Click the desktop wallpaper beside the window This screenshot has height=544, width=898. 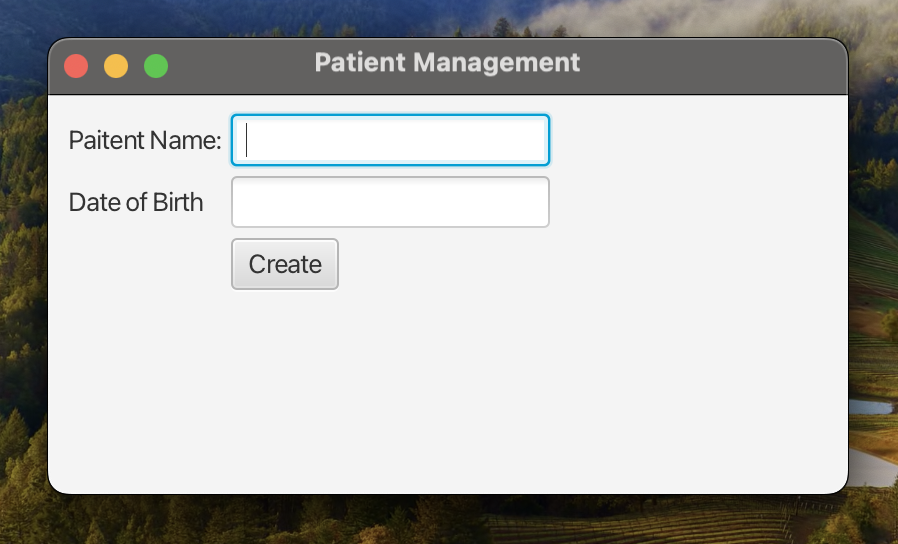coord(873,300)
